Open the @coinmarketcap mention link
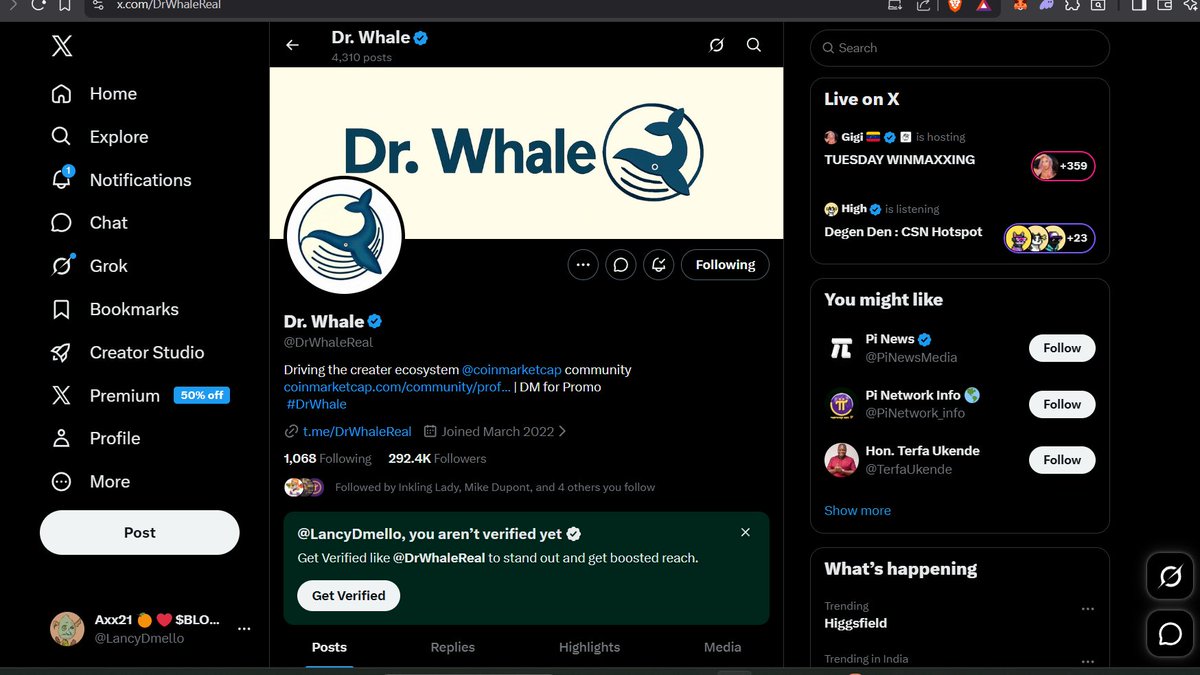1200x675 pixels. coord(511,370)
